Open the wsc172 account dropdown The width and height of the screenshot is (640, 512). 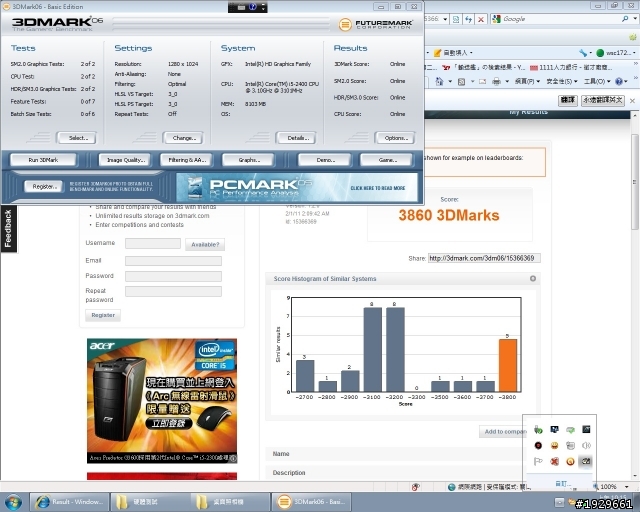[616, 53]
